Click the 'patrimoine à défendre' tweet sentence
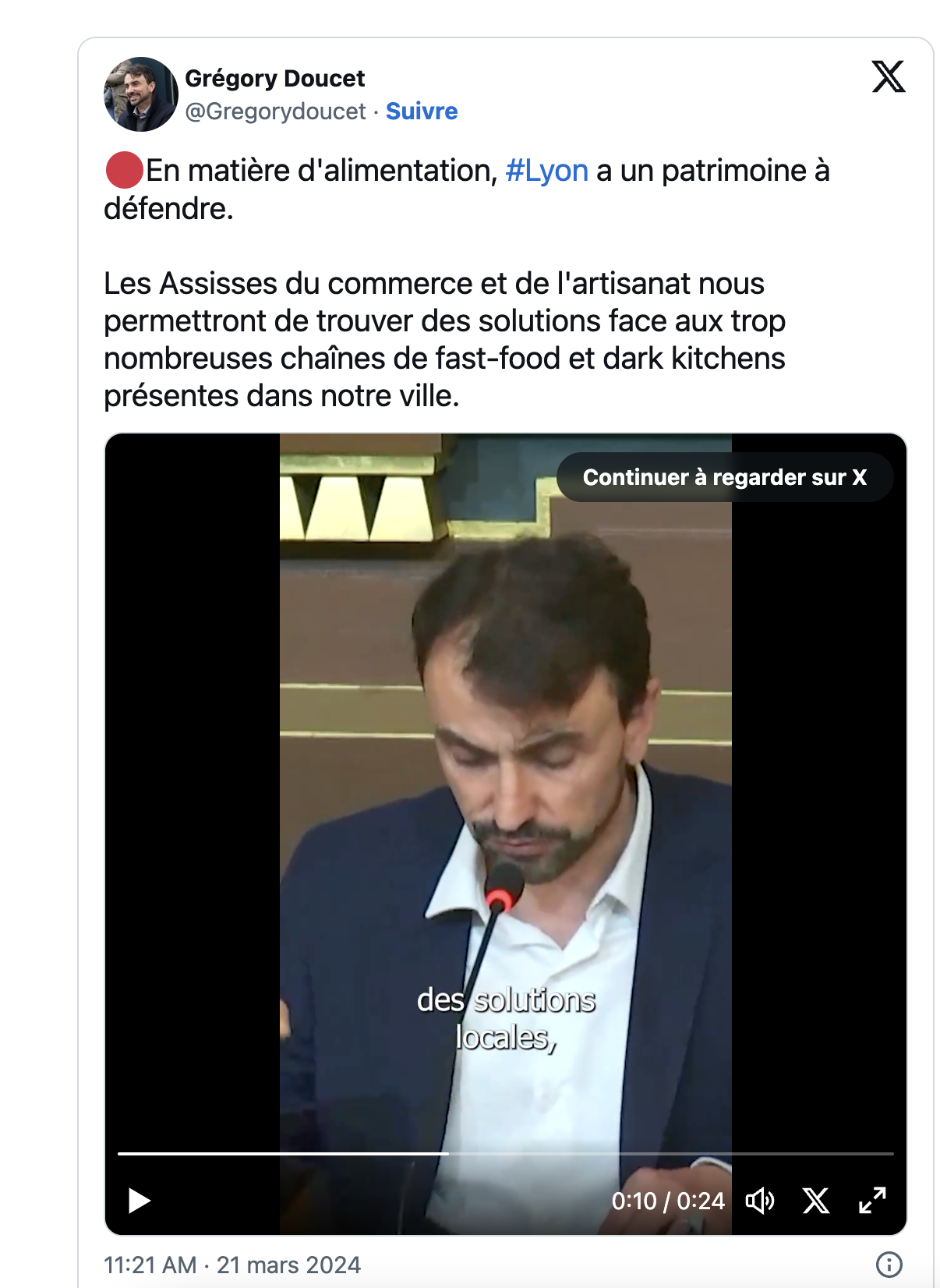The height and width of the screenshot is (1288, 940). pos(467,189)
